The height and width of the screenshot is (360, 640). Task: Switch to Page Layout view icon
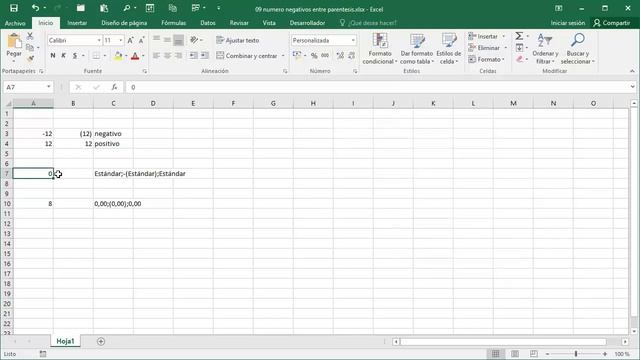tap(515, 354)
